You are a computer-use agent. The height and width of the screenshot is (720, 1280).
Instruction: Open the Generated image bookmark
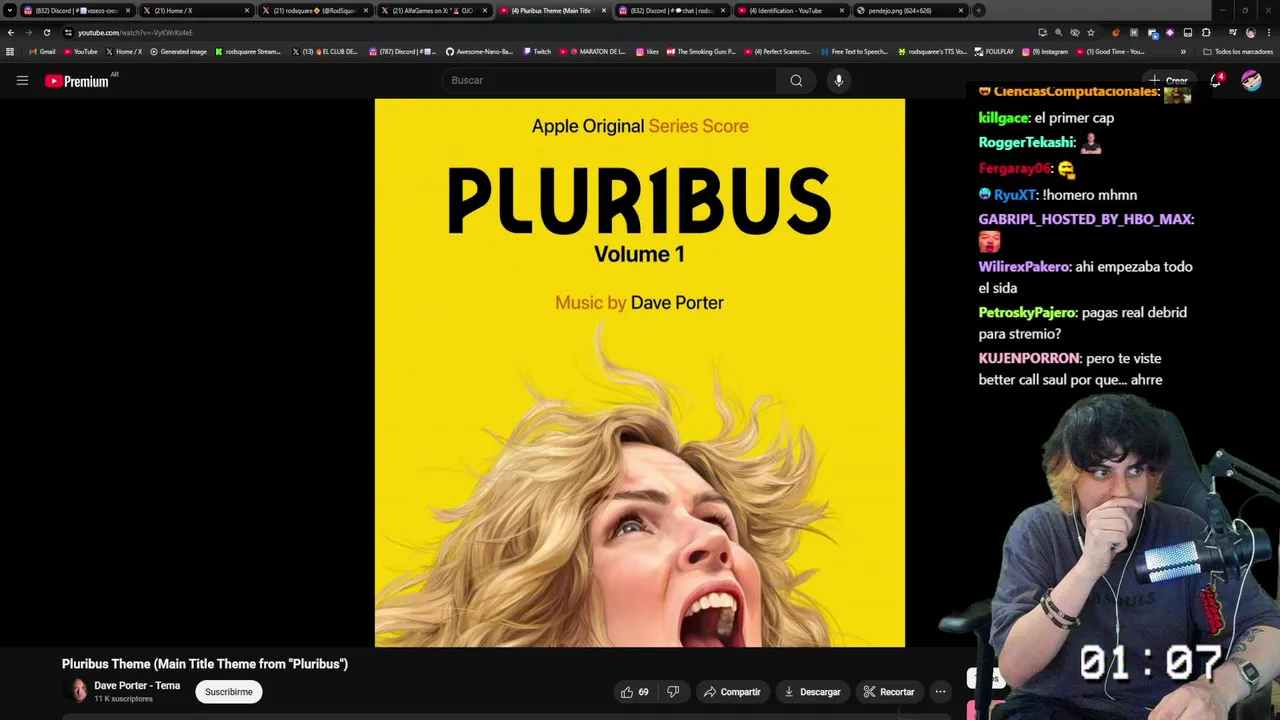pos(178,52)
